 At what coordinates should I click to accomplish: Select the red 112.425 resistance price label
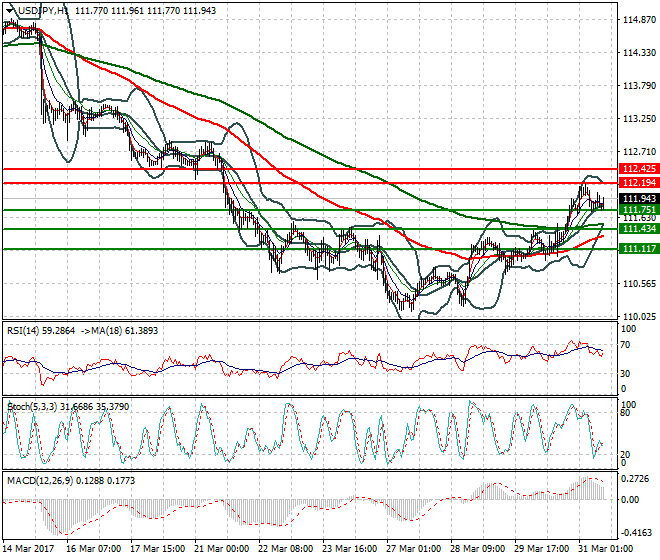pyautogui.click(x=639, y=169)
